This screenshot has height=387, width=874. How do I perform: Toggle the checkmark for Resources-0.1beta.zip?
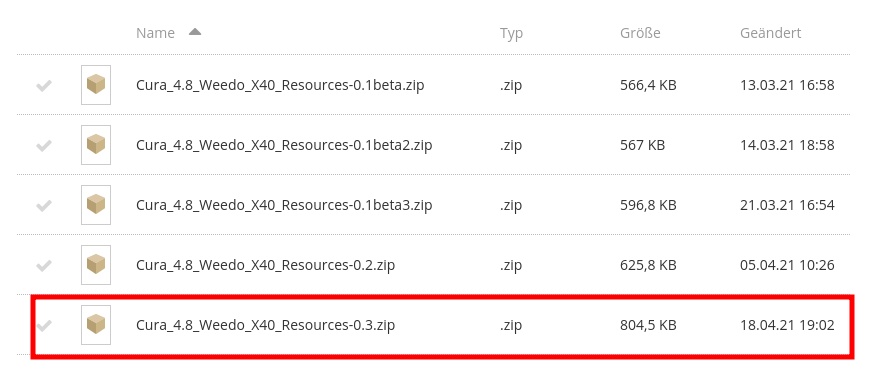(44, 86)
